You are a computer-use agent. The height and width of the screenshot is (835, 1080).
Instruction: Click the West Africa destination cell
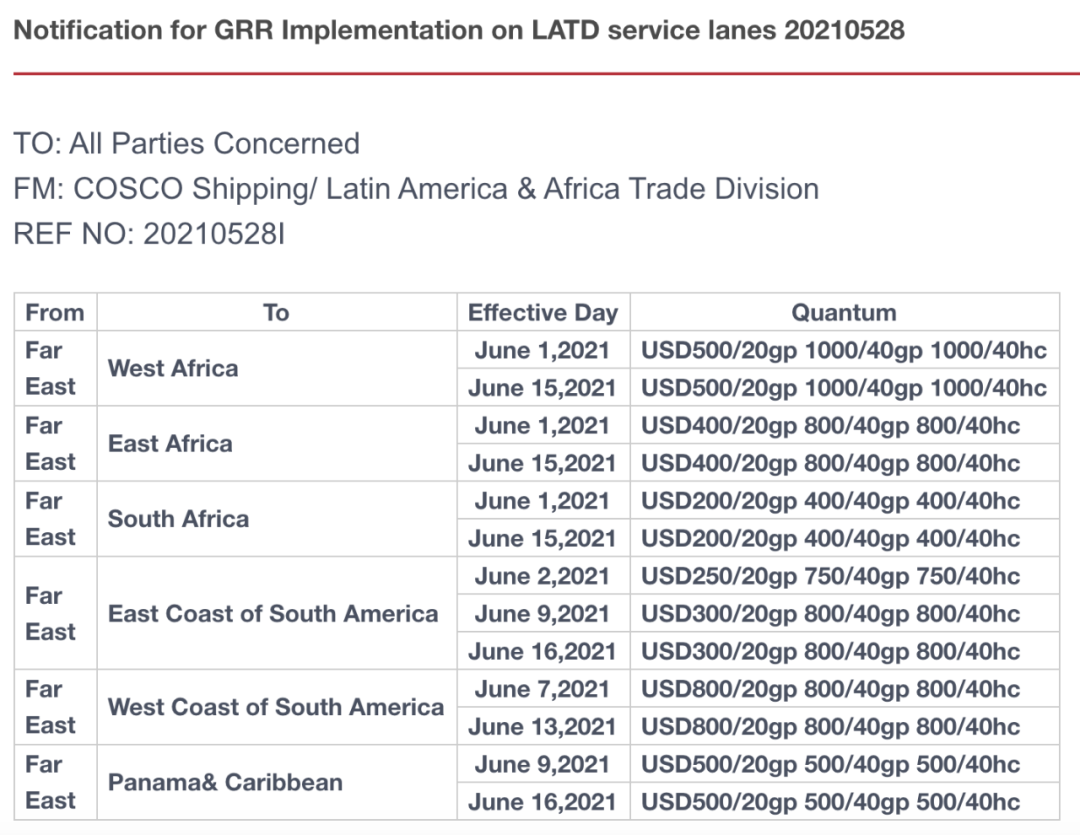[x=173, y=368]
